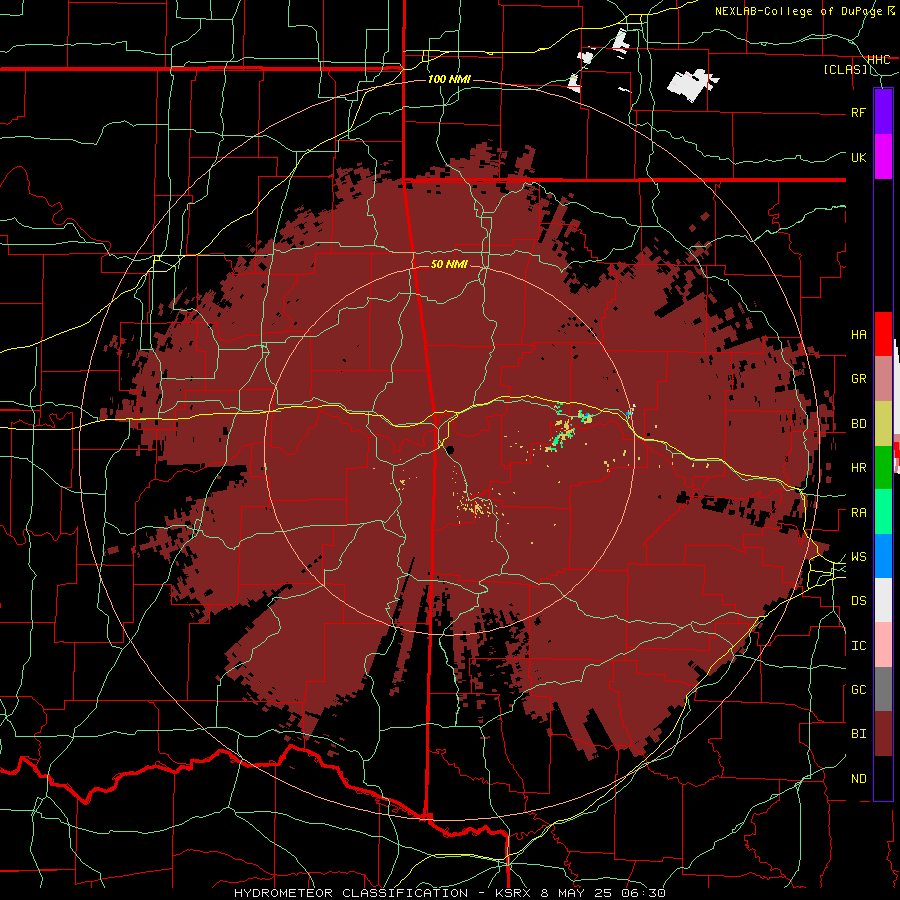Click the UK magenta legend swatch

[x=883, y=157]
